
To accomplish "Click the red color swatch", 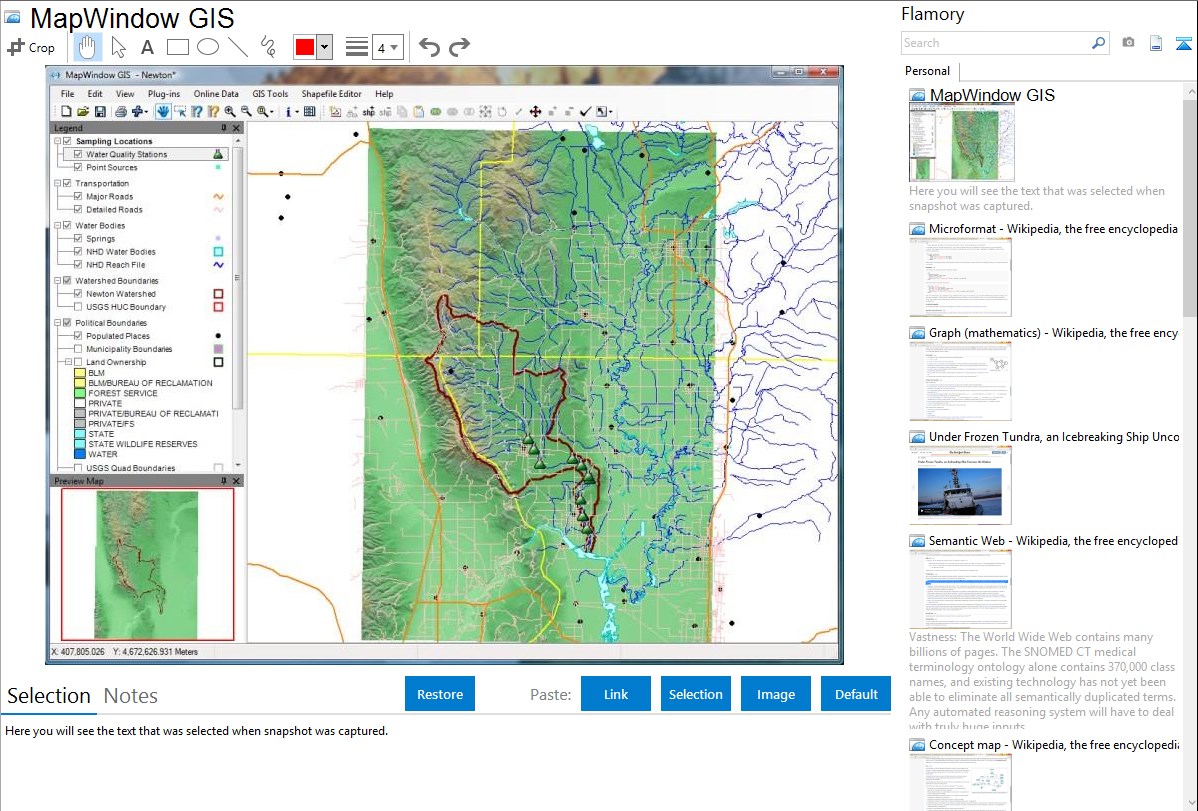I will 305,47.
